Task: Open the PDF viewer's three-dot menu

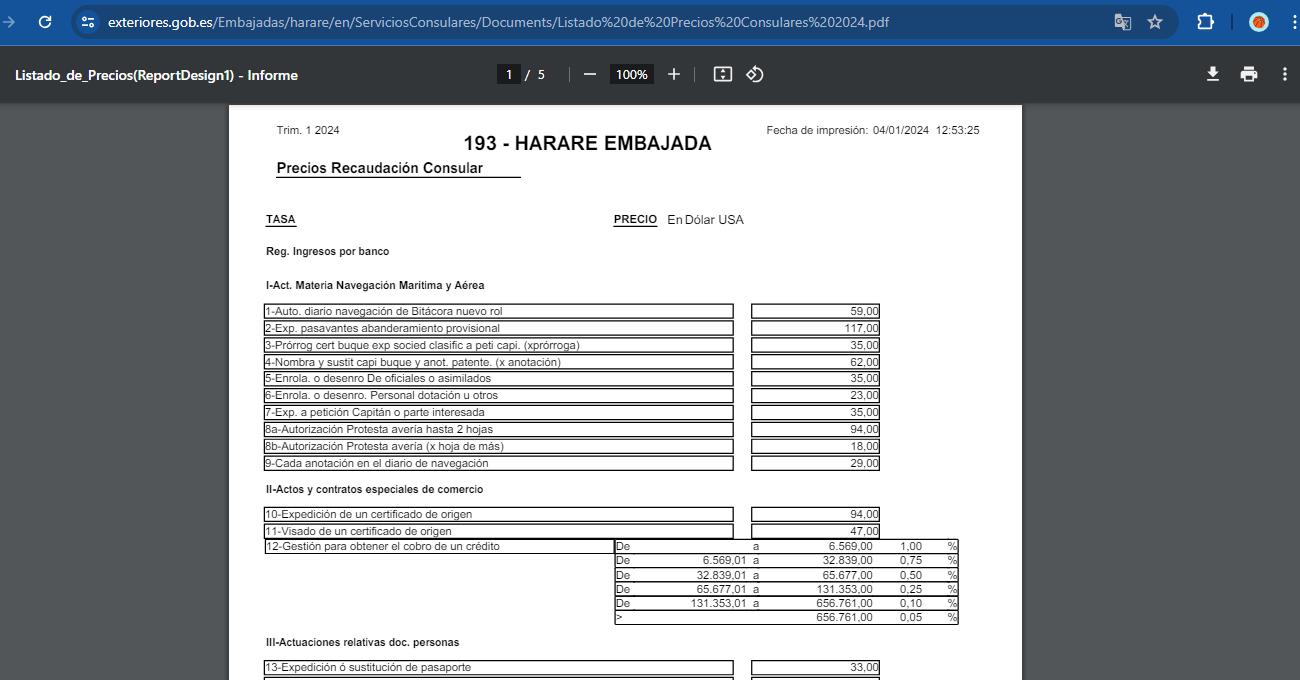Action: point(1285,74)
